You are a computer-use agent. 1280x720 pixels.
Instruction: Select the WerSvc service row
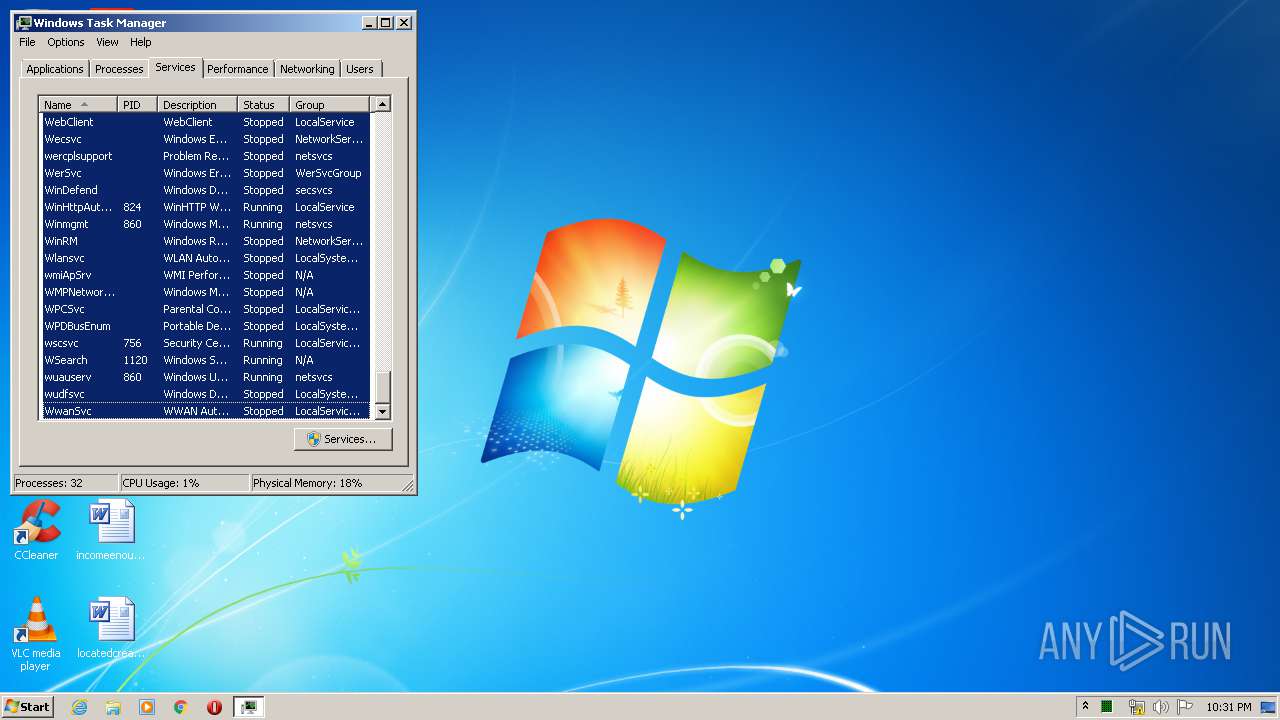(x=205, y=173)
